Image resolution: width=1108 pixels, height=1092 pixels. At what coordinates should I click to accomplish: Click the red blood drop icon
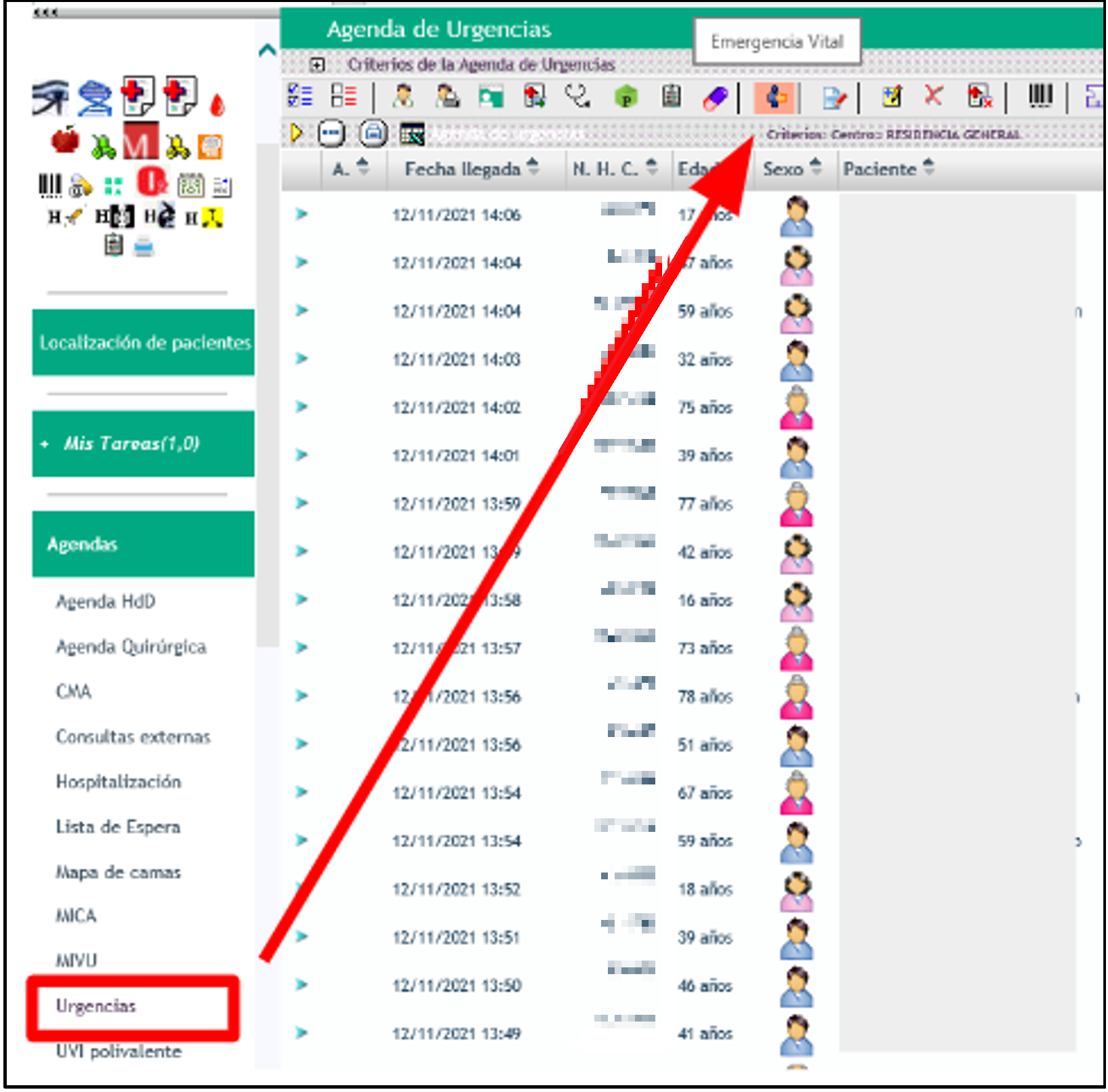(217, 105)
